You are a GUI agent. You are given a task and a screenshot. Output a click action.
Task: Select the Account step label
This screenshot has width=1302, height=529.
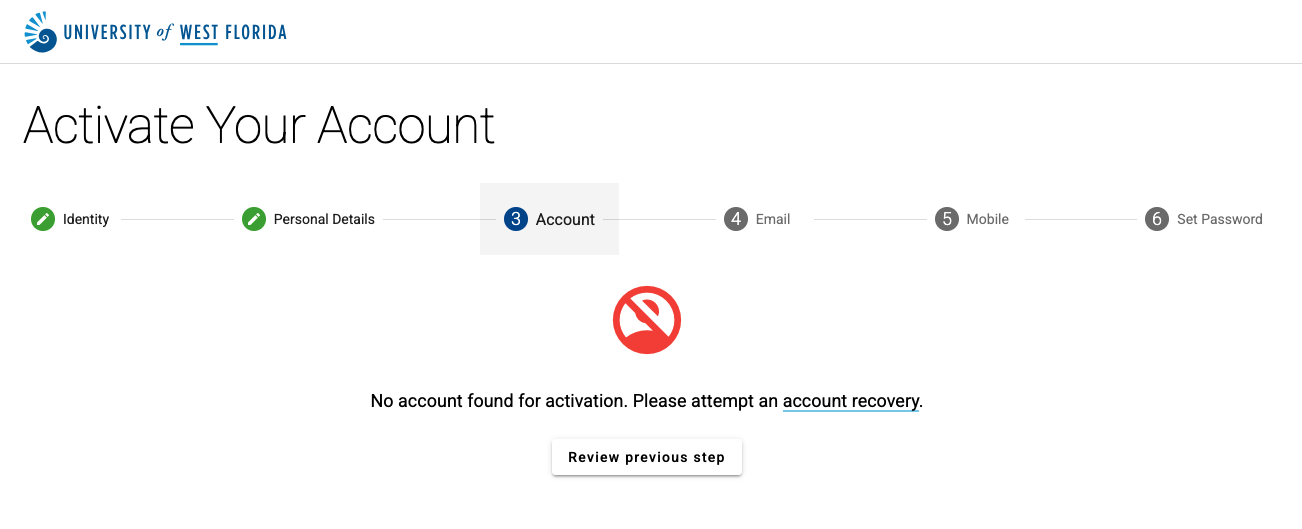coord(565,219)
